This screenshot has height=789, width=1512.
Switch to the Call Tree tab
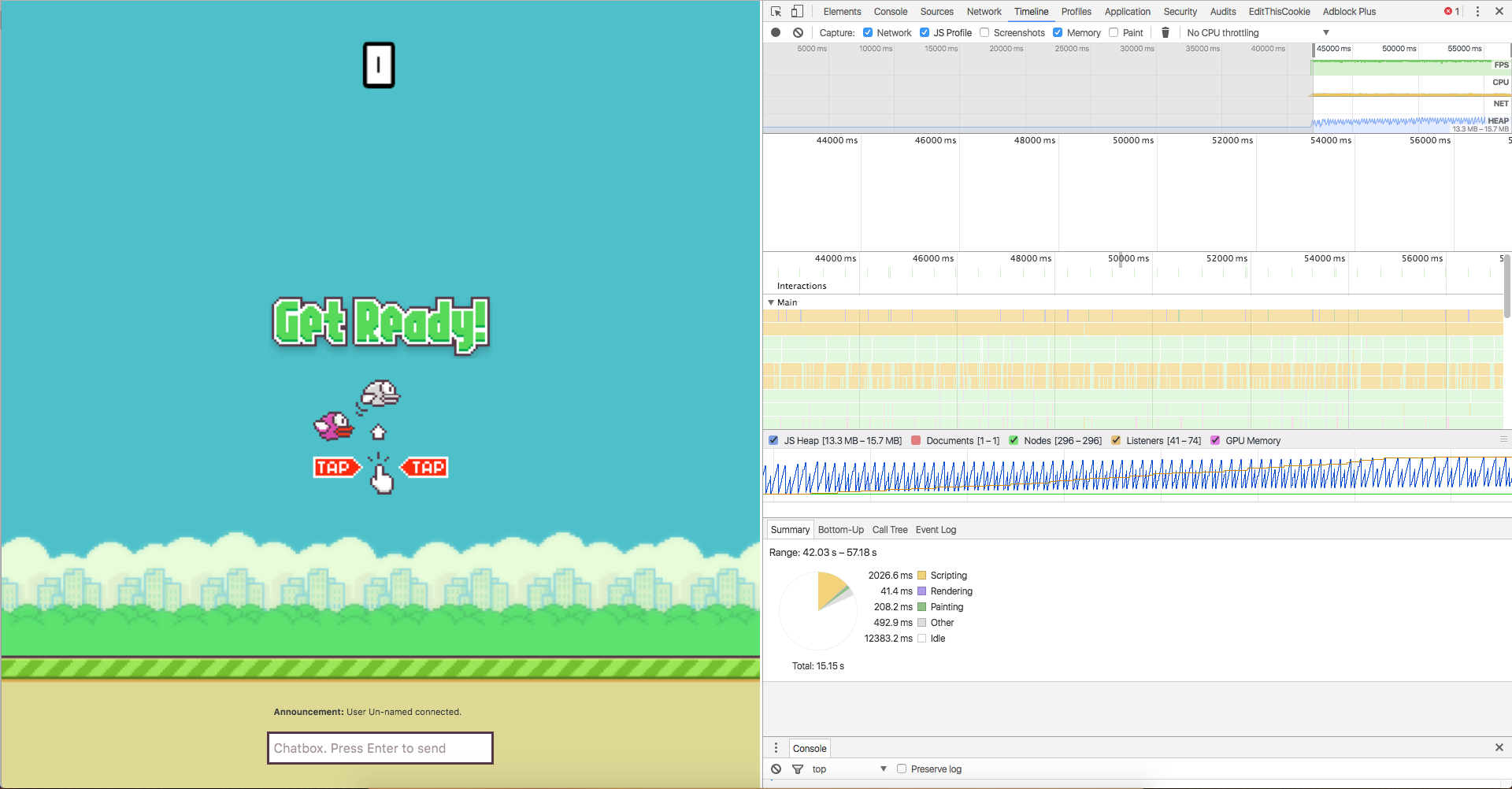[x=890, y=529]
